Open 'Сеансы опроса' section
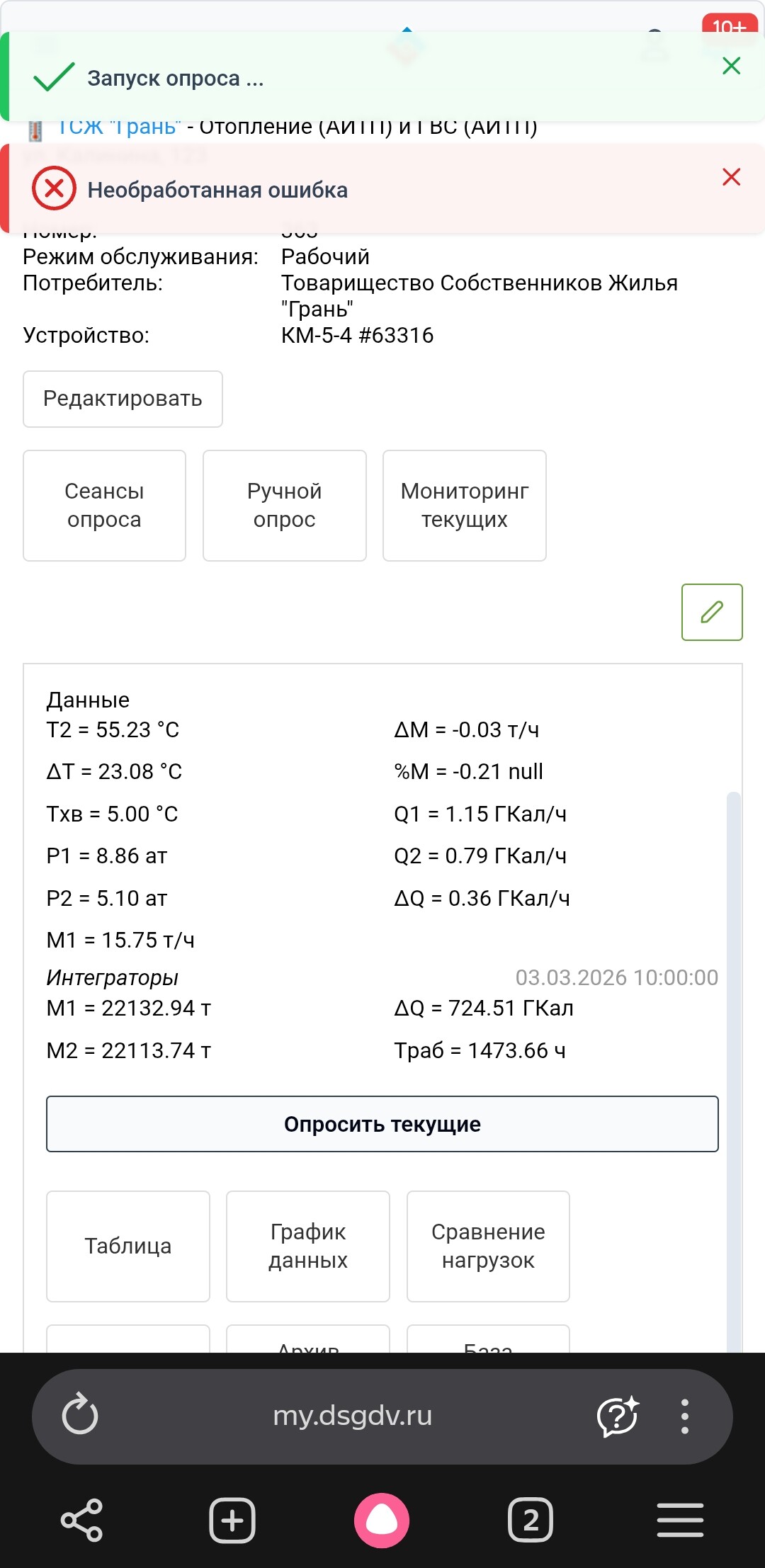Screen dimensions: 765x1568 click(x=104, y=506)
